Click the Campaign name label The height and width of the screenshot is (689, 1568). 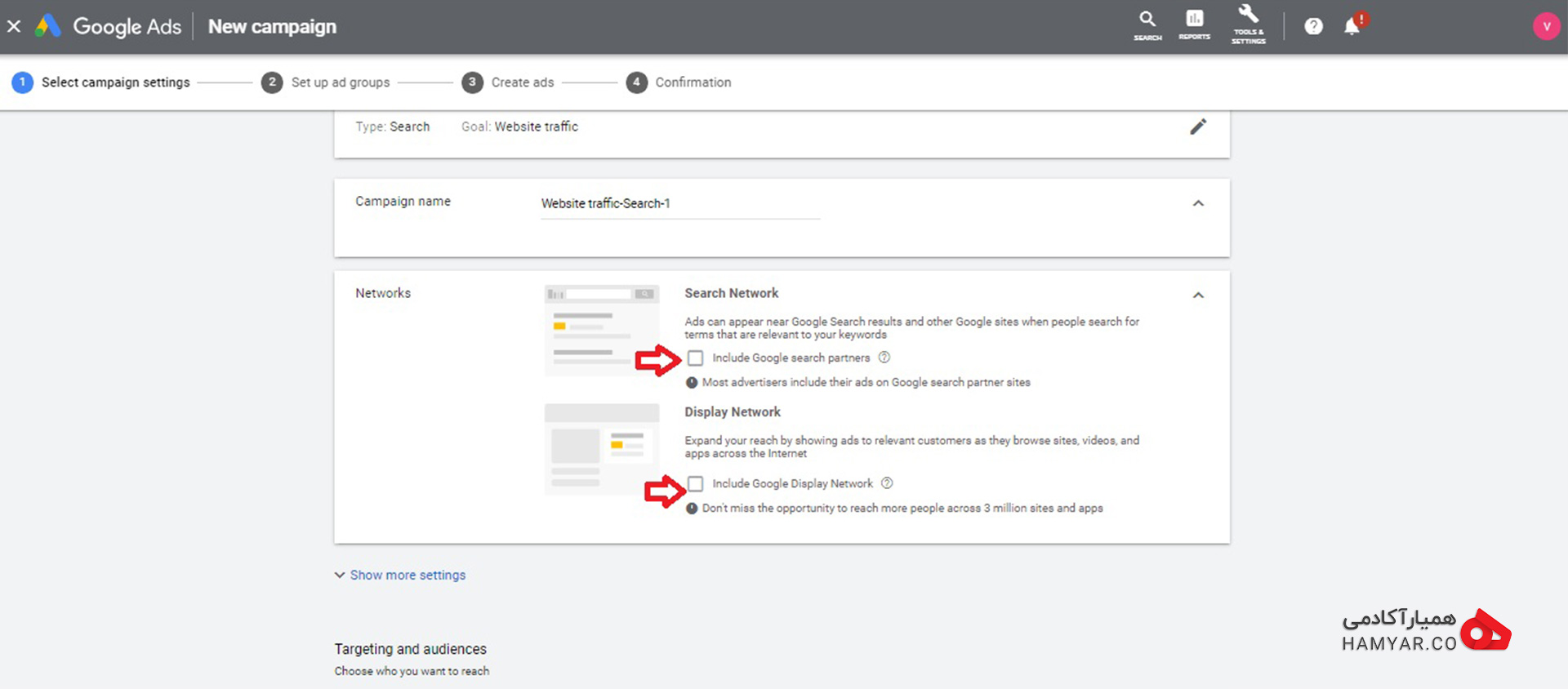(x=403, y=202)
